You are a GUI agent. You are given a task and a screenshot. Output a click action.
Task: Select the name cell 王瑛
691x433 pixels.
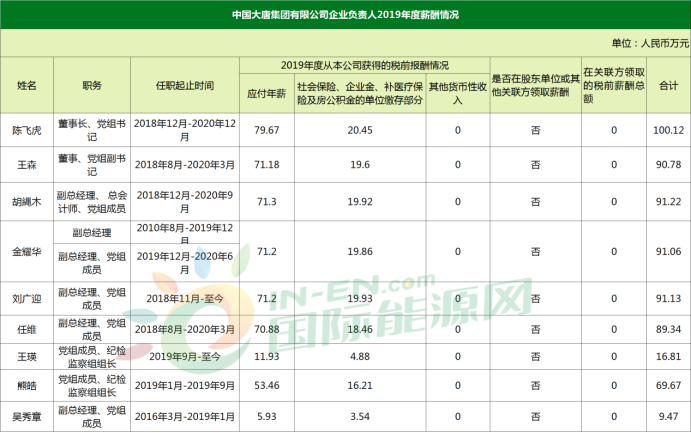(26, 357)
